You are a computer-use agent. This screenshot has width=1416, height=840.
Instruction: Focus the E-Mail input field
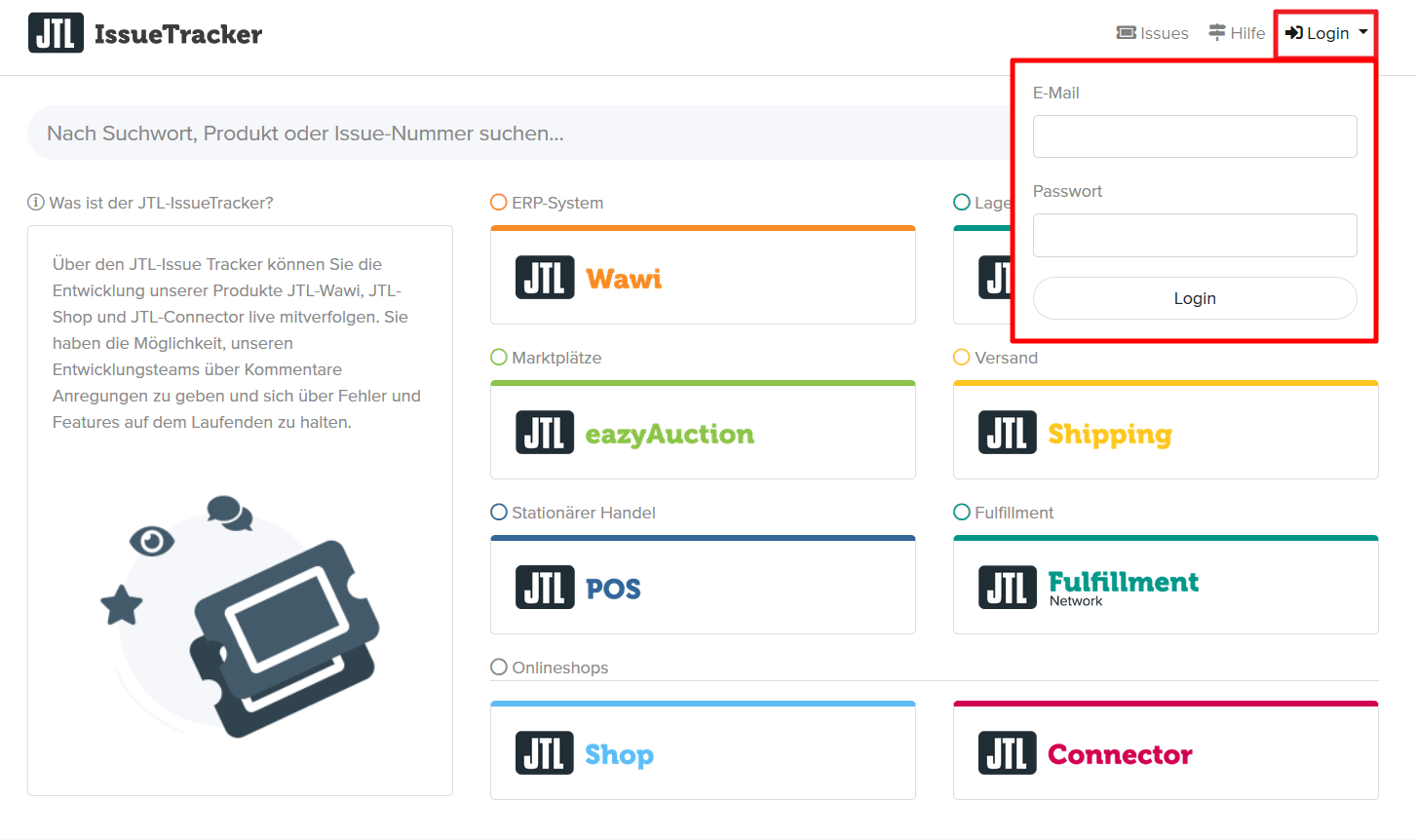[1195, 136]
